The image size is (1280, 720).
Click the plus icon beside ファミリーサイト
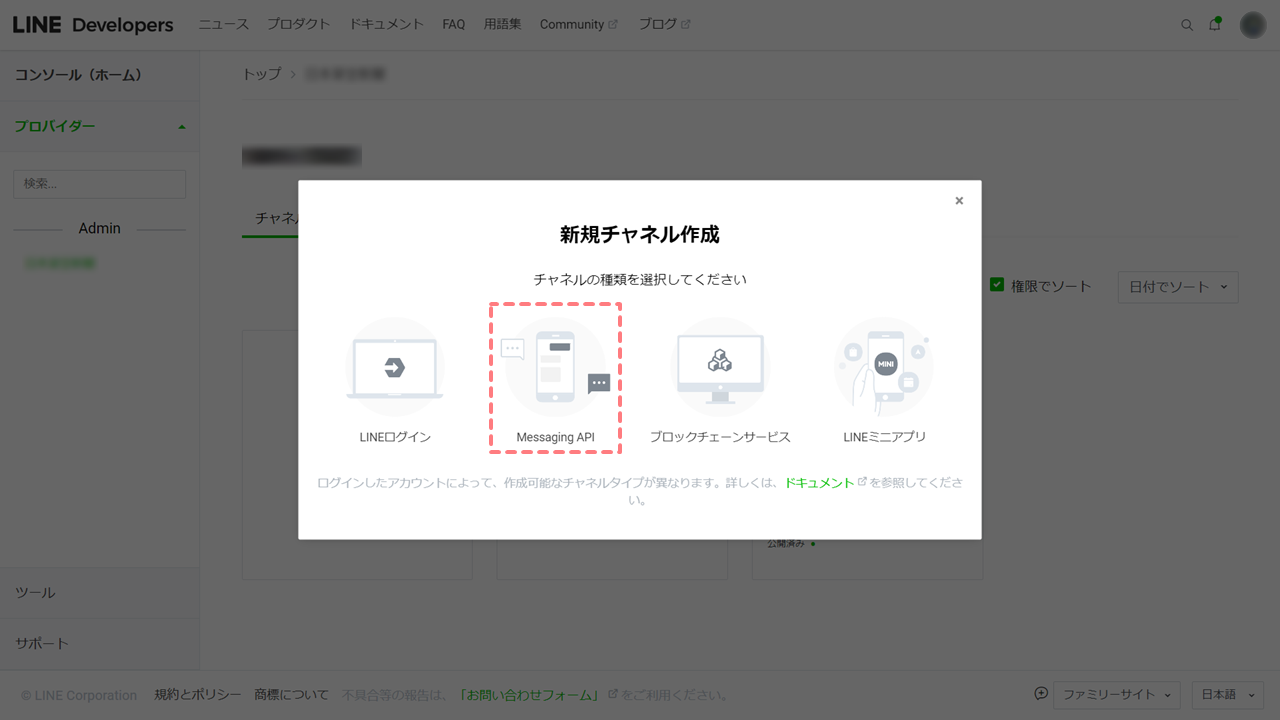tap(1041, 693)
